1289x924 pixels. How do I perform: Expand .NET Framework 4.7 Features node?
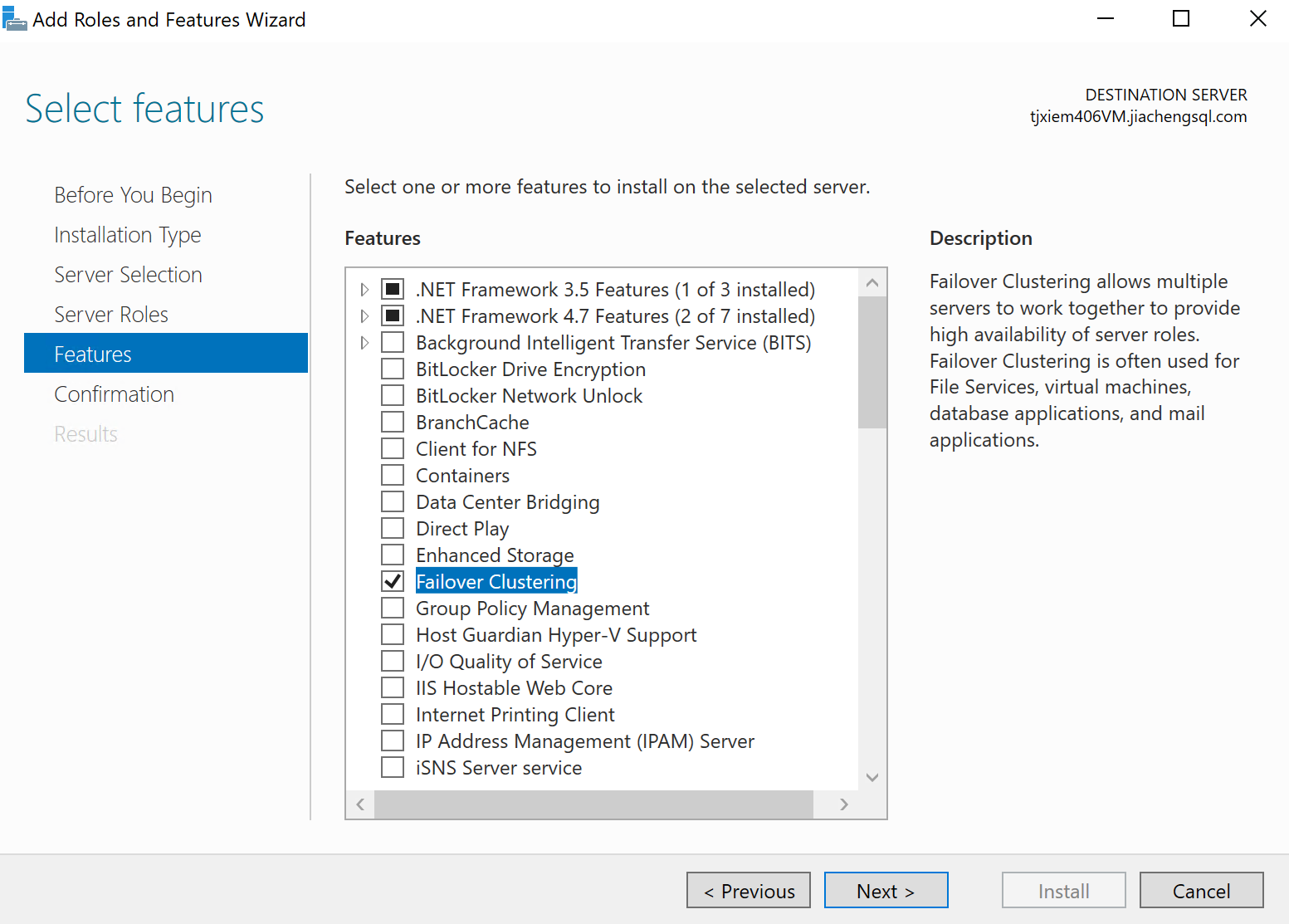click(364, 316)
